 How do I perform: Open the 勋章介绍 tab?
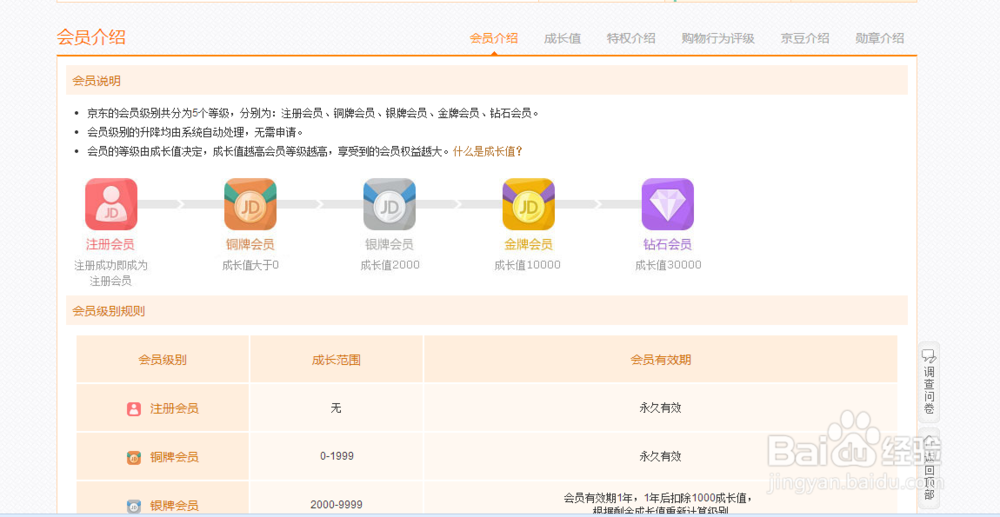tap(879, 38)
